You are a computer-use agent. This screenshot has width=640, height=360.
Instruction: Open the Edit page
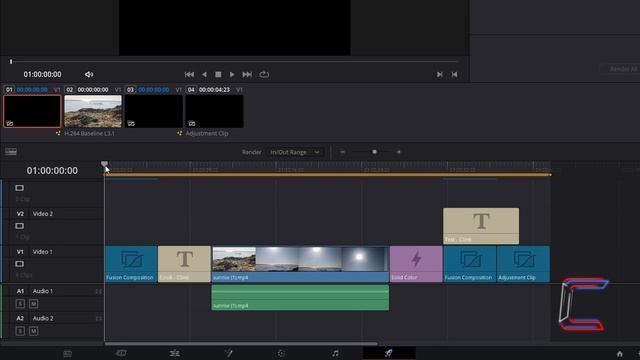[175, 353]
